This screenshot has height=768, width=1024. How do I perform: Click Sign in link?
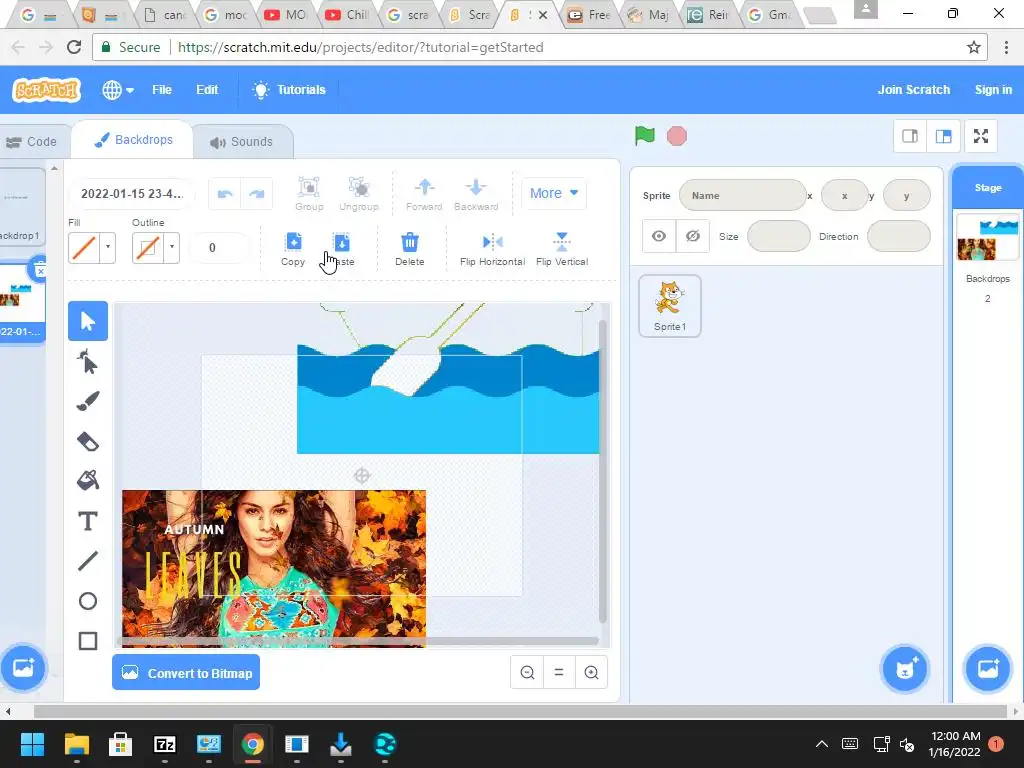pyautogui.click(x=993, y=90)
